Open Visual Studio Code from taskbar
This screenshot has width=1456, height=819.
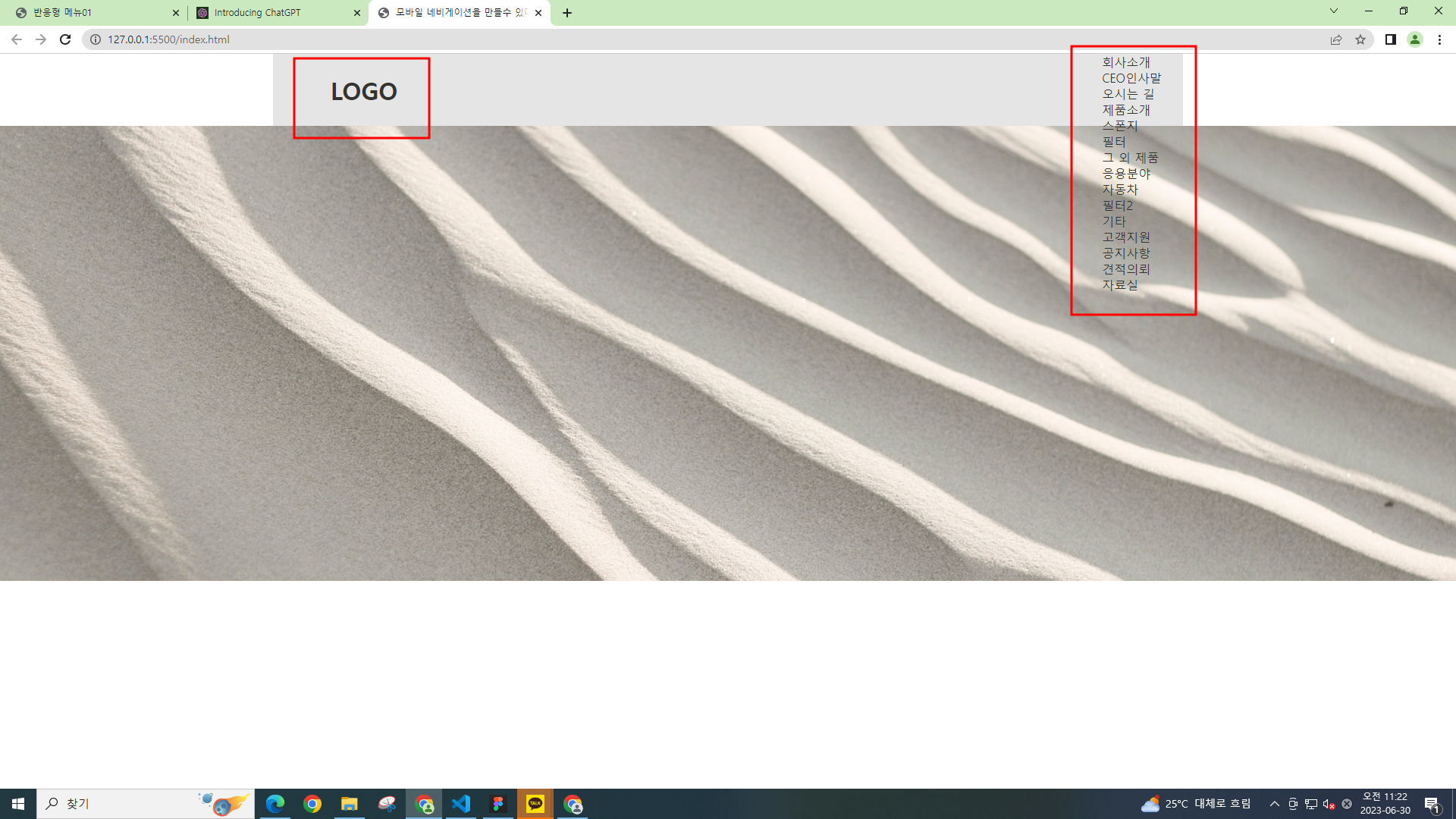[461, 804]
